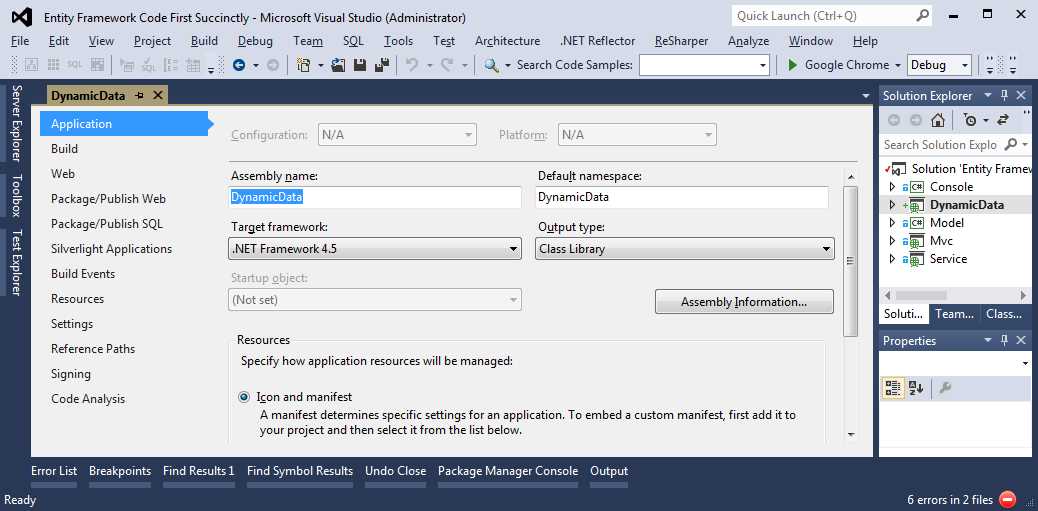The width and height of the screenshot is (1038, 511).
Task: Click the scroll down arrow of property page
Action: [851, 435]
